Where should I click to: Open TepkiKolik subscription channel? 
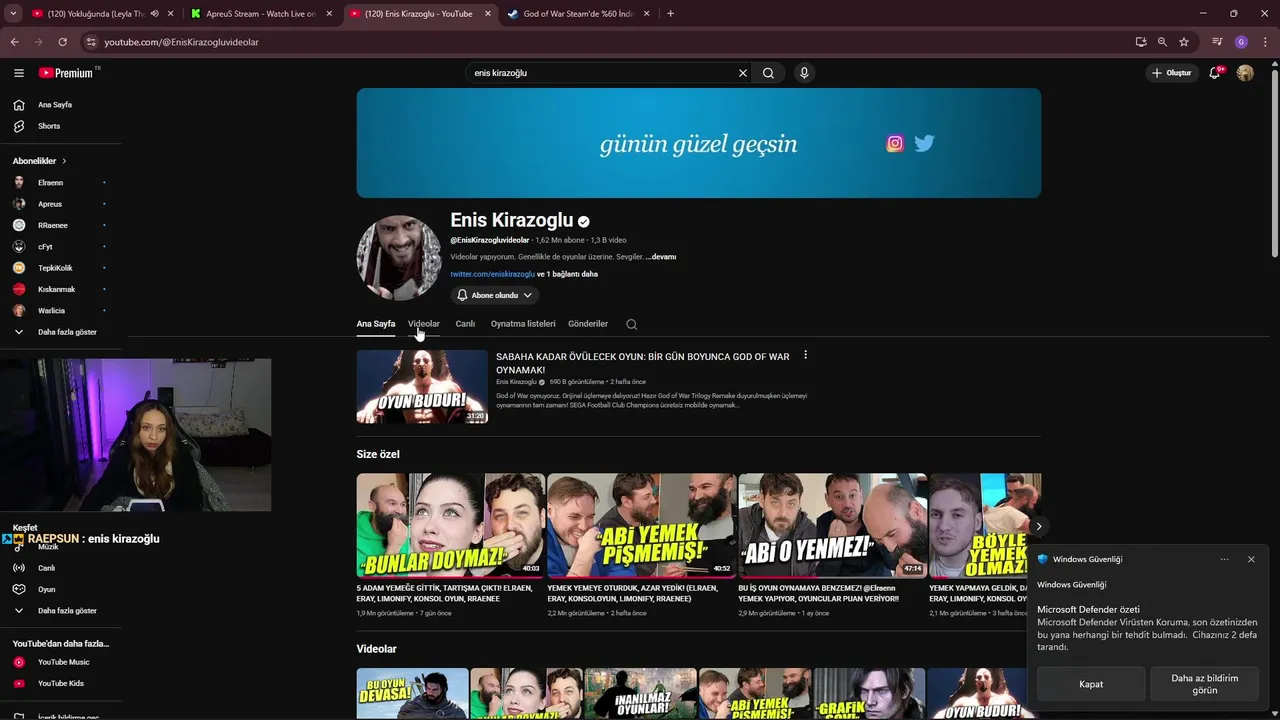click(x=55, y=268)
